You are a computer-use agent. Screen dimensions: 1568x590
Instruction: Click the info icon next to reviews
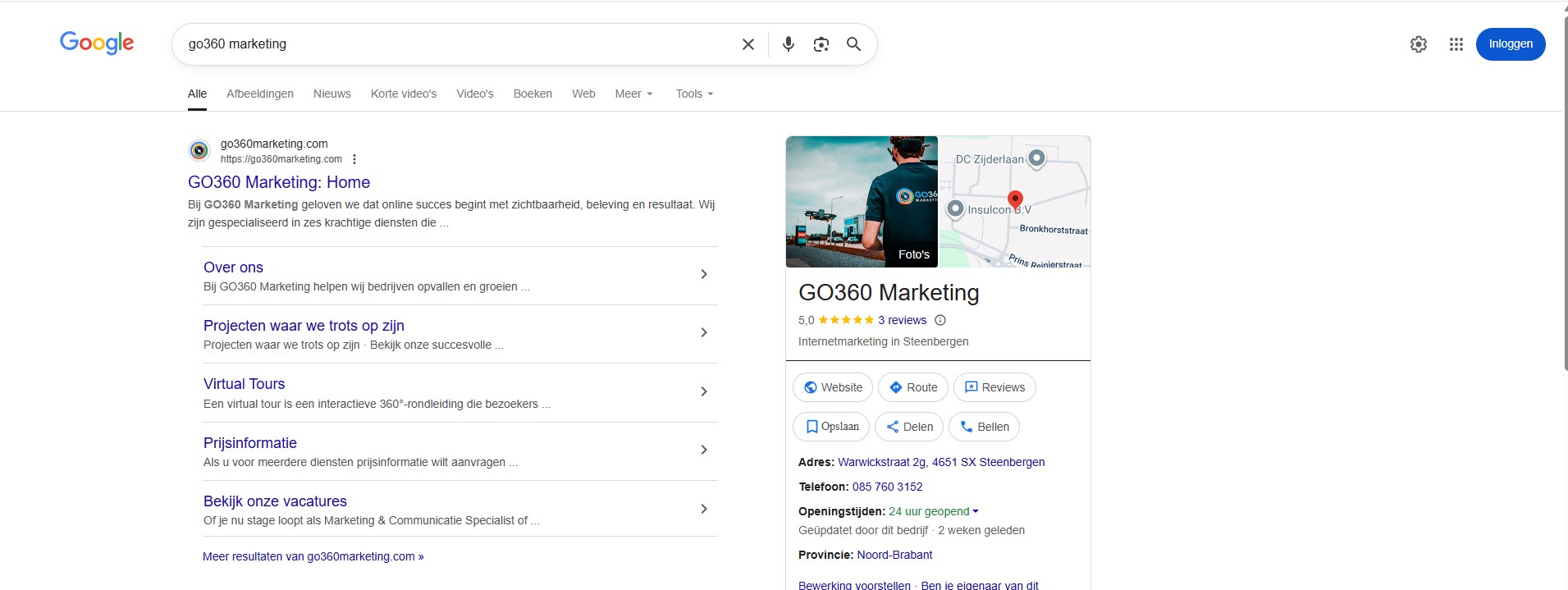940,320
